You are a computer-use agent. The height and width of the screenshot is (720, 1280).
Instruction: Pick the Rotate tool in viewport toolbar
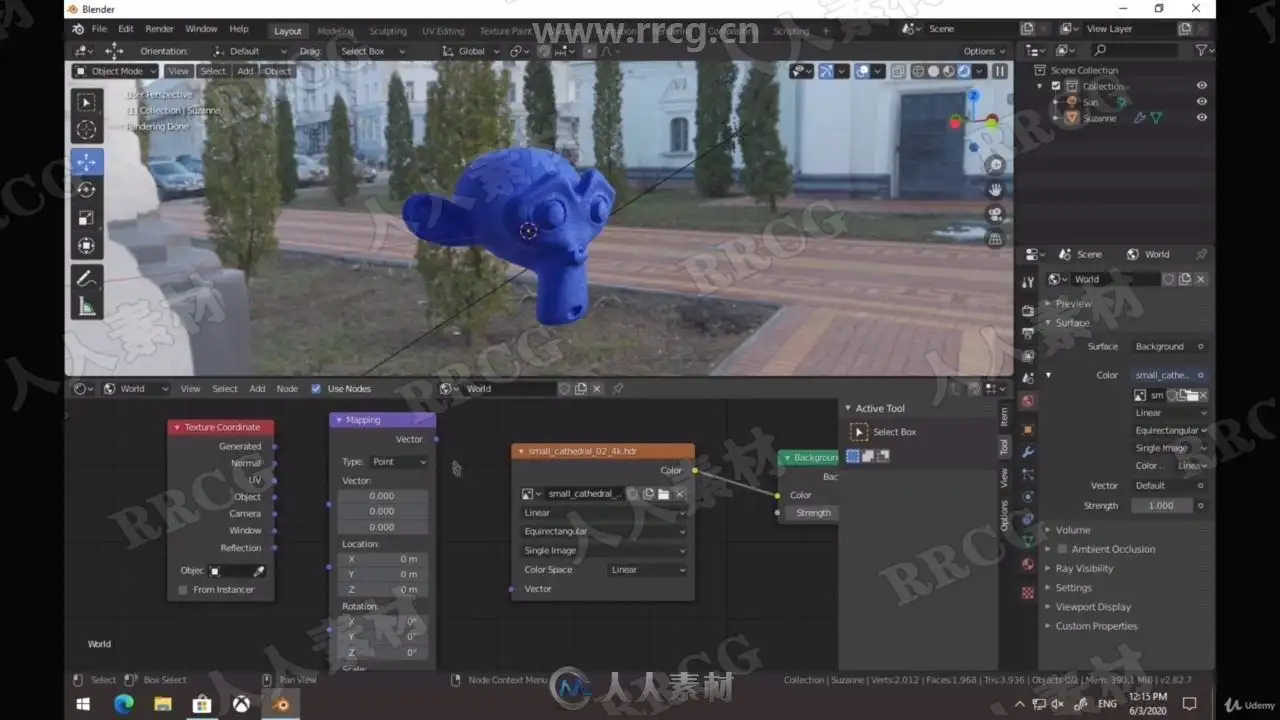point(87,189)
